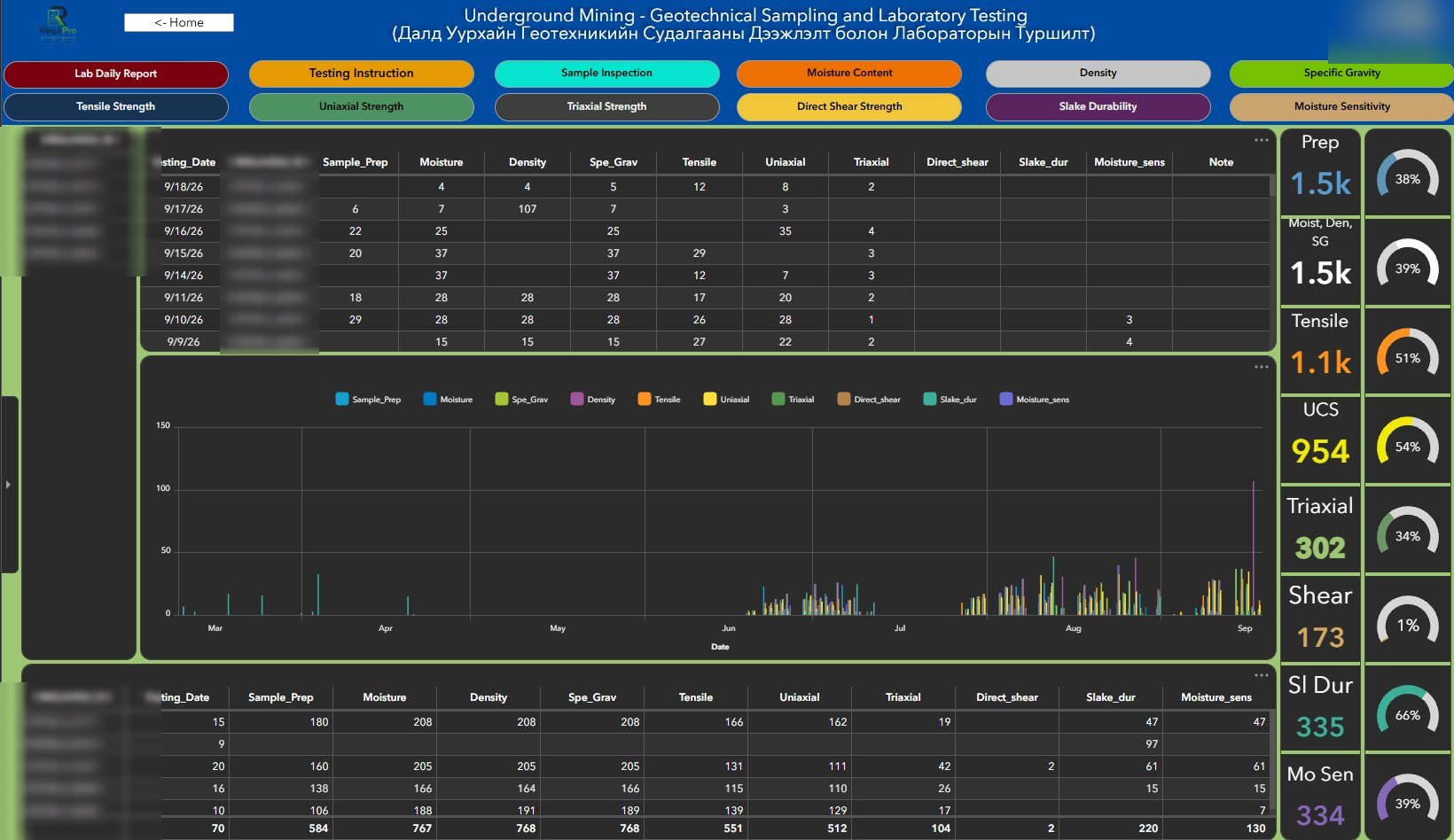Switch to the Moisture Content page
This screenshot has width=1454, height=840.
tap(849, 74)
